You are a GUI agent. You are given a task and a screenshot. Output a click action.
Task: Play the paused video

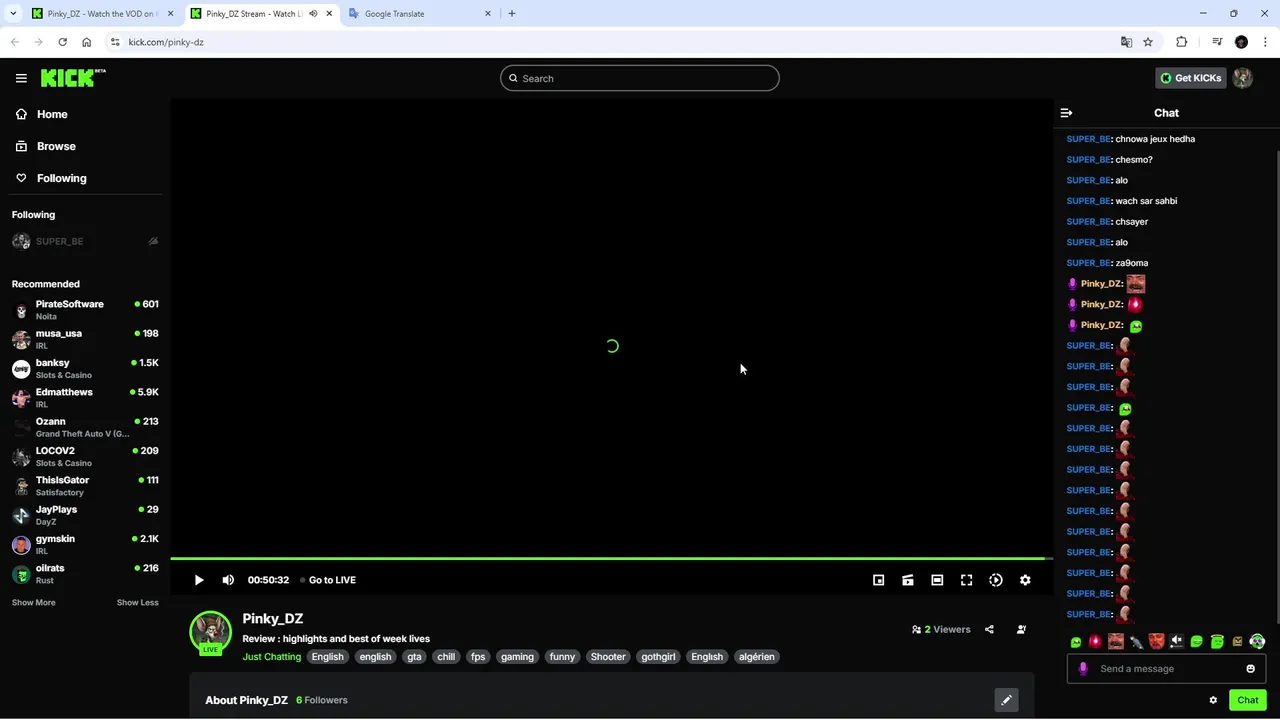tap(199, 580)
